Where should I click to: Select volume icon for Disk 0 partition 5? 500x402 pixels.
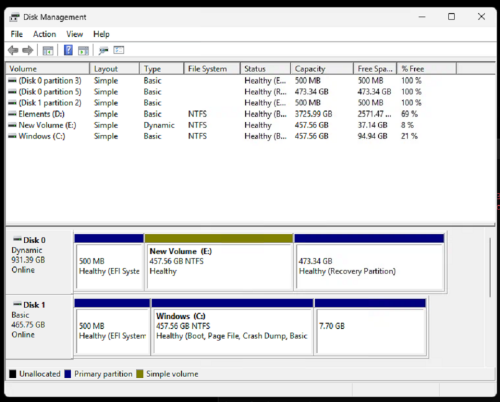[12, 92]
